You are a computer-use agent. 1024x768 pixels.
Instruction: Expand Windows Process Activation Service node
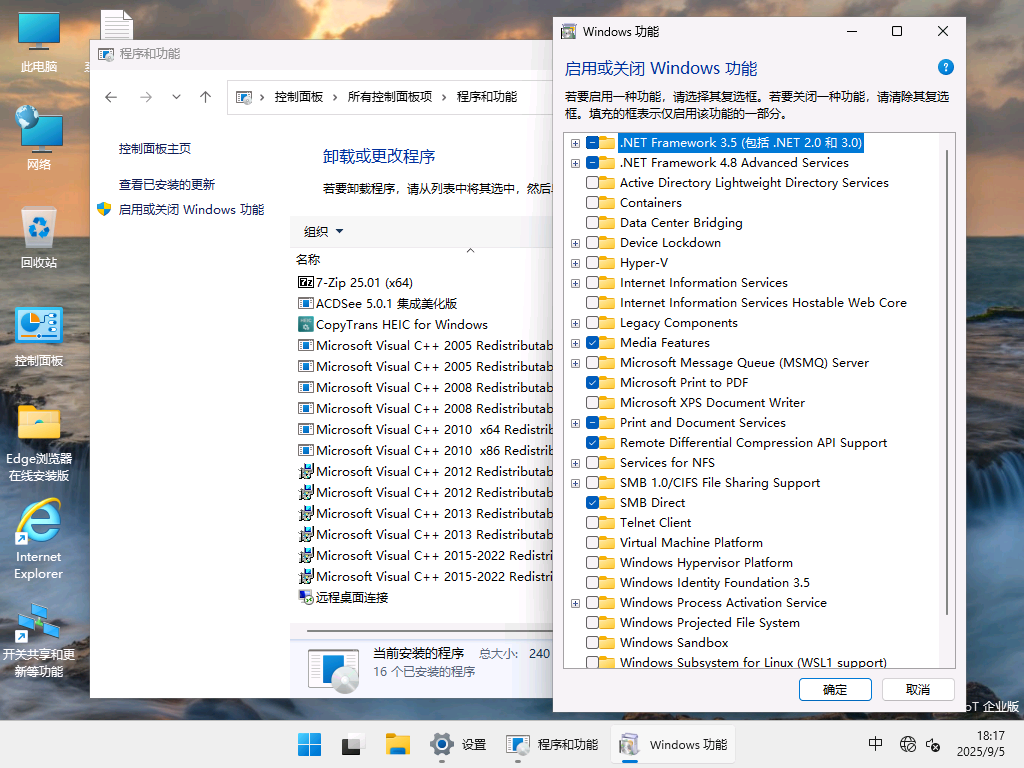pyautogui.click(x=575, y=603)
